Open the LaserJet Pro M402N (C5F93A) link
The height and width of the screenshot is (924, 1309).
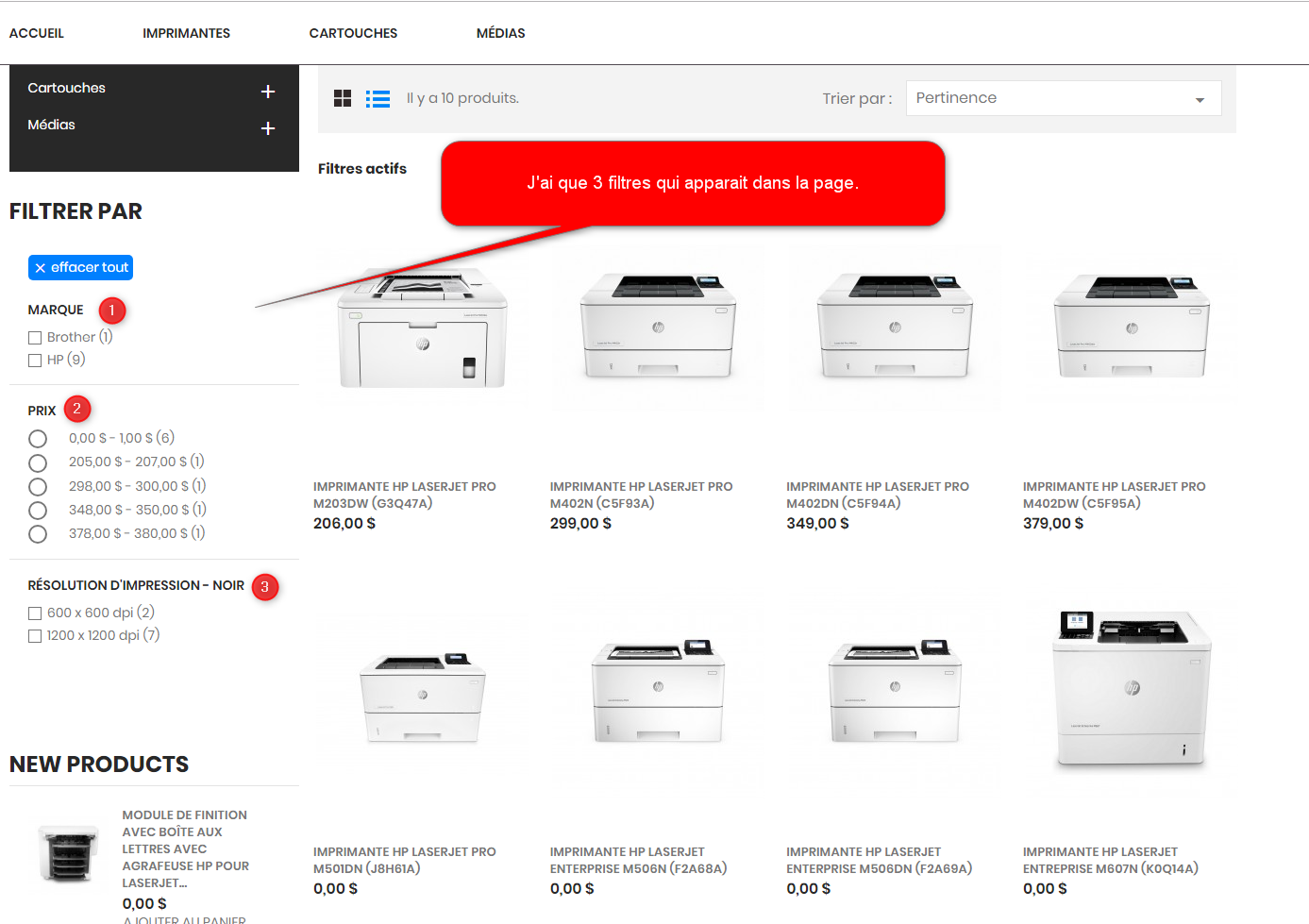[x=641, y=496]
